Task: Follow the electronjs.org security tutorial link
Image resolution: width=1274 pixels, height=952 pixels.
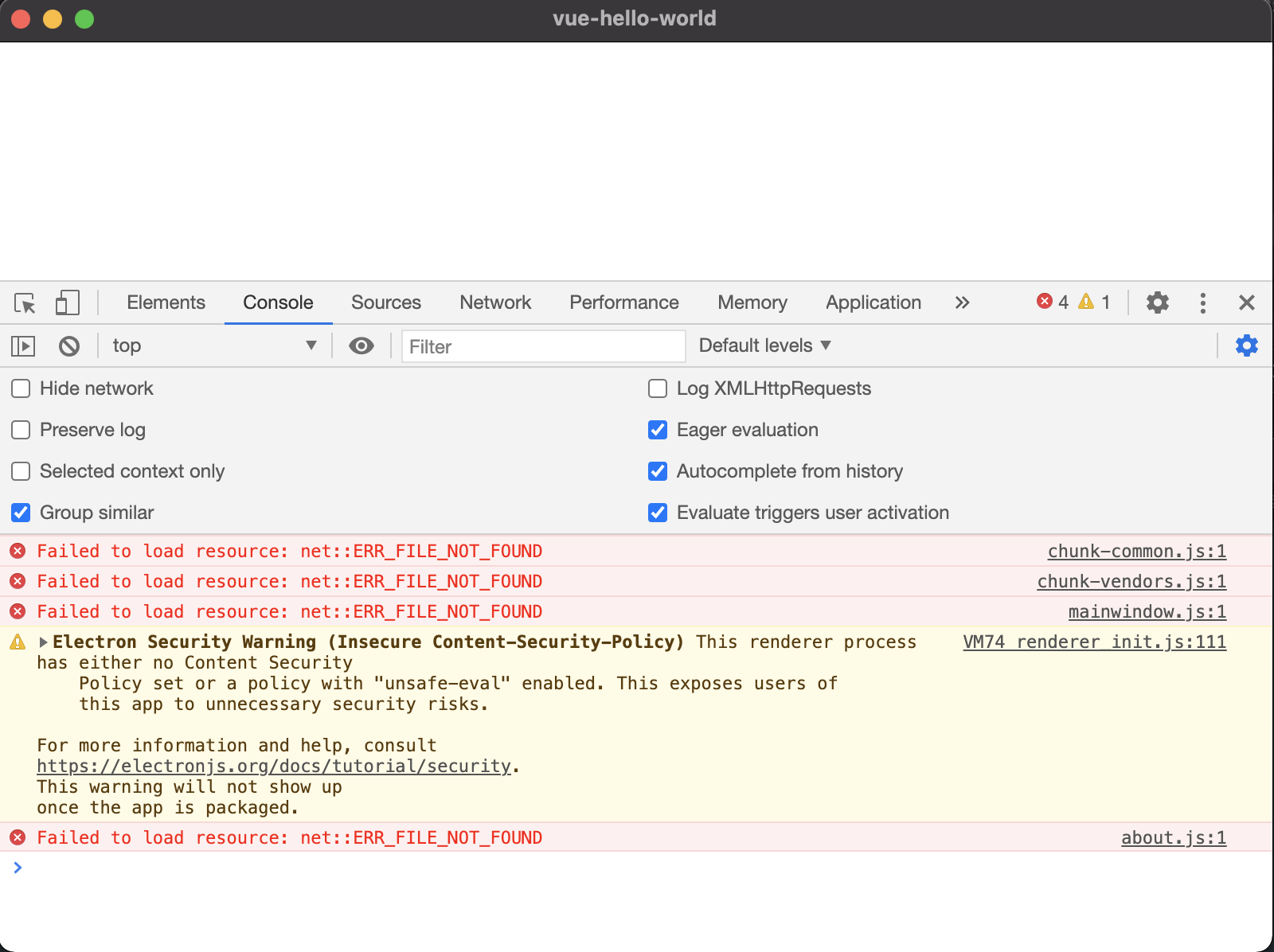Action: tap(274, 766)
